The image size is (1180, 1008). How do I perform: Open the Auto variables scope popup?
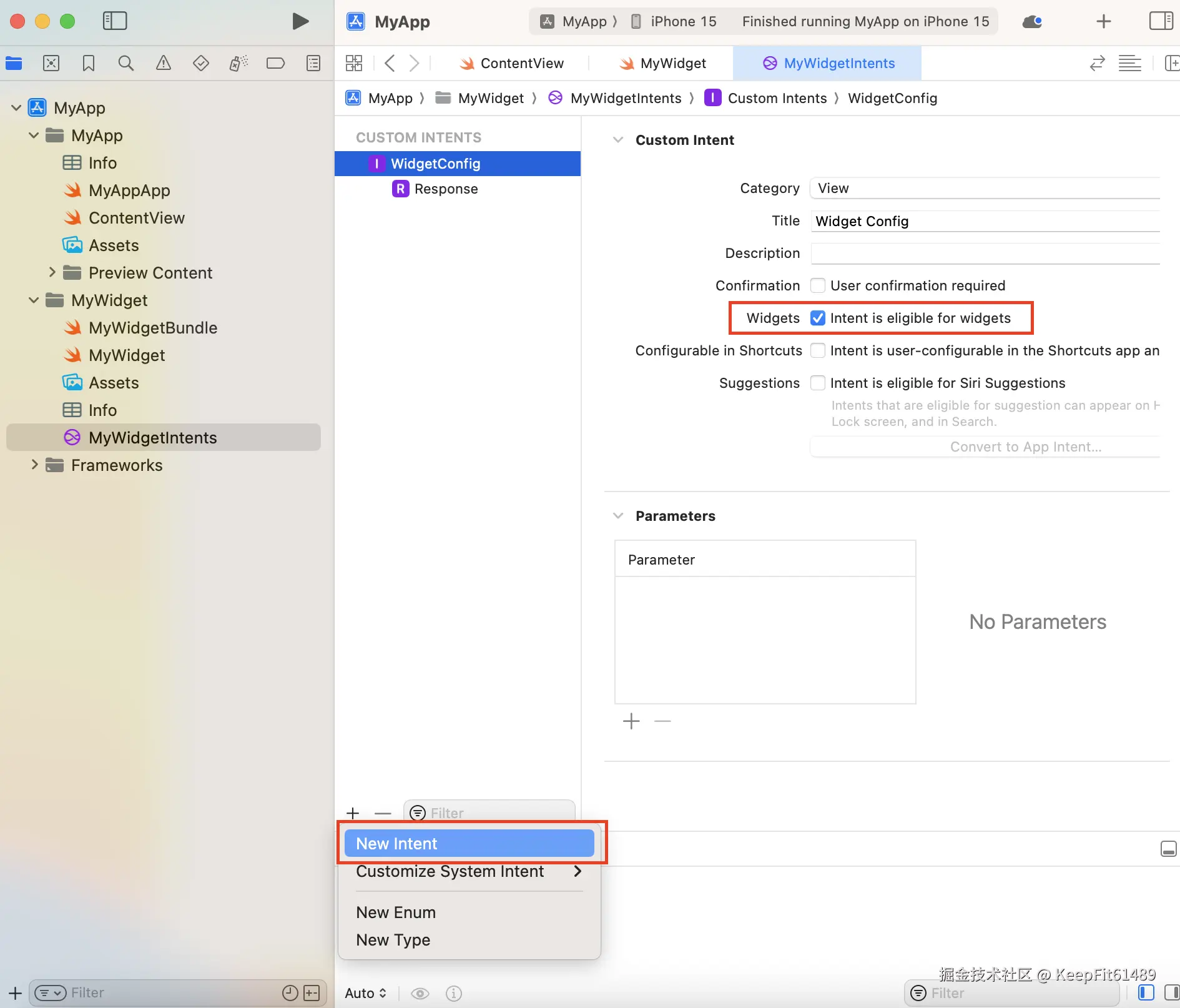click(366, 993)
